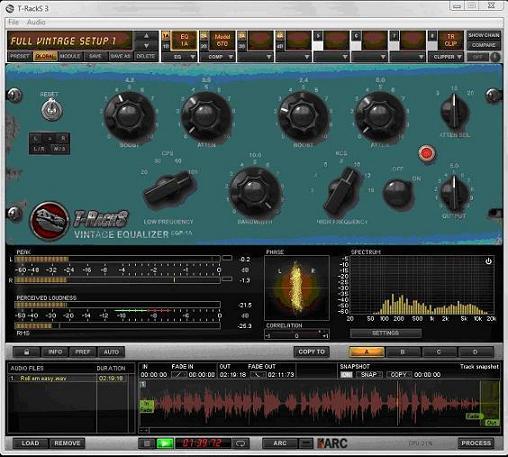This screenshot has height=457, width=508.
Task: Select snapshot slot A
Action: (x=366, y=352)
